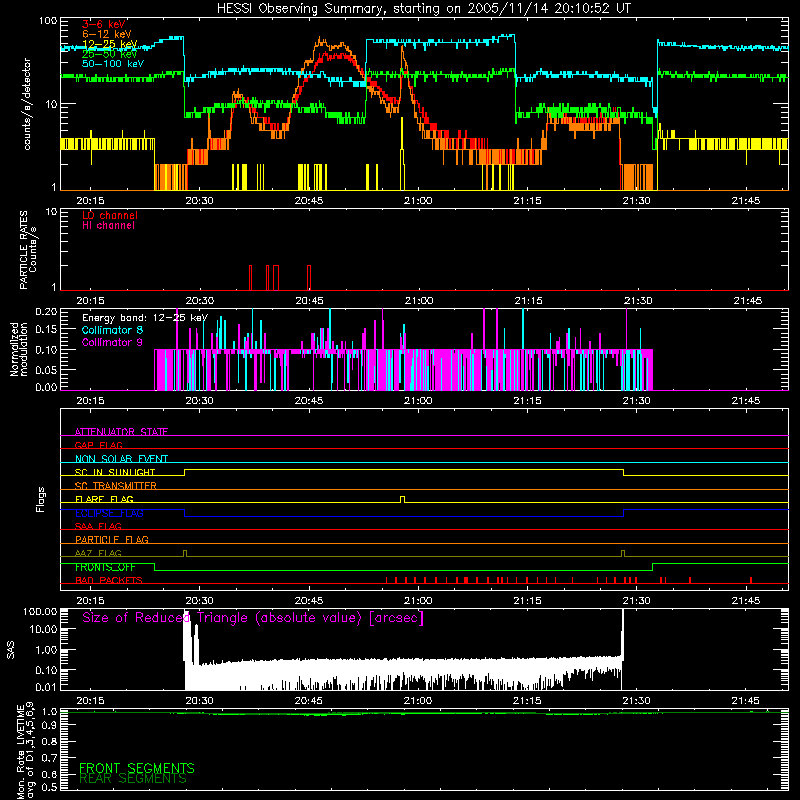The width and height of the screenshot is (800, 800).
Task: Pick the yellow 12-25 keV legend entry in the counts plot
Action: (x=110, y=44)
